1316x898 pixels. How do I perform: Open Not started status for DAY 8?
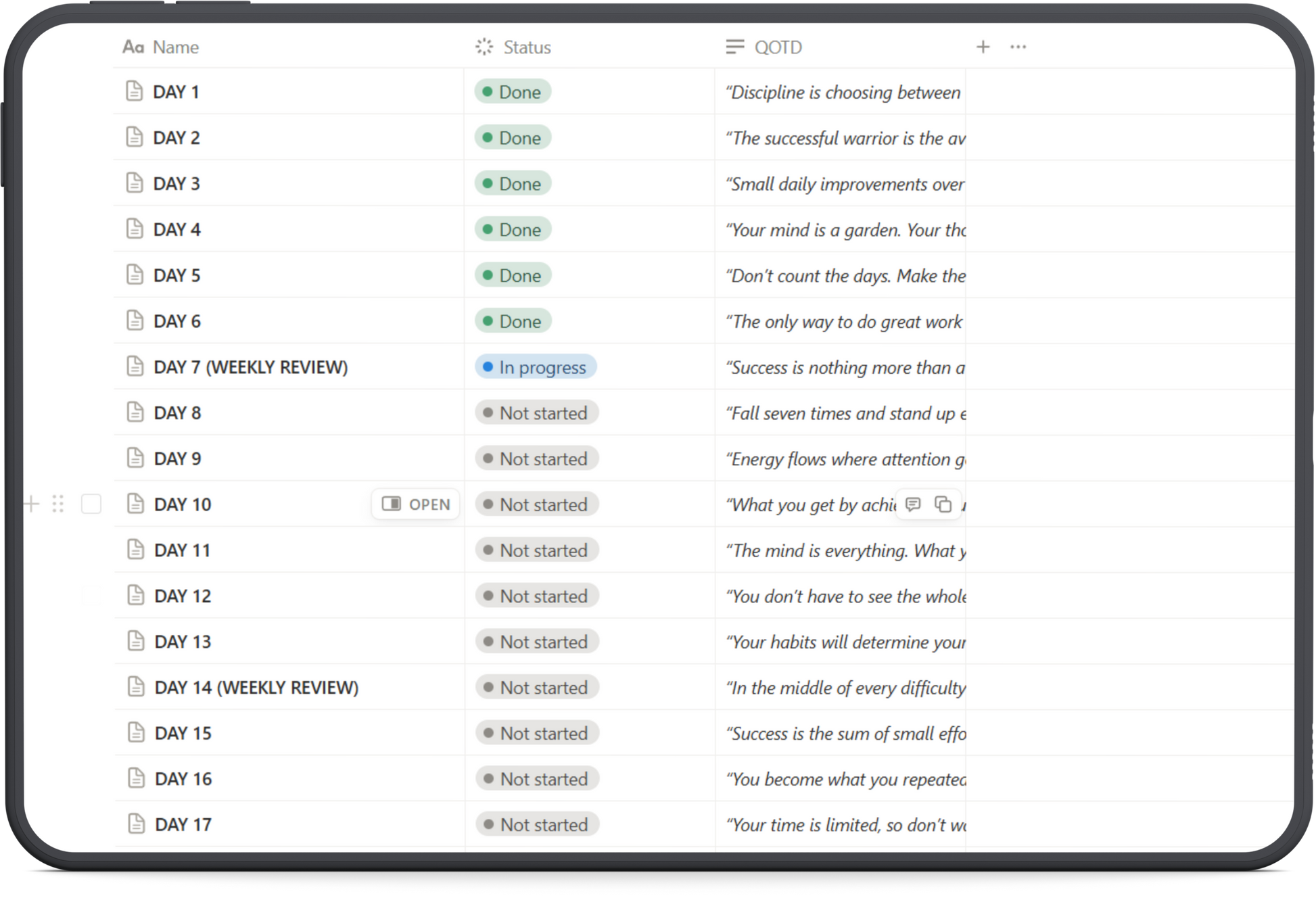(x=537, y=412)
